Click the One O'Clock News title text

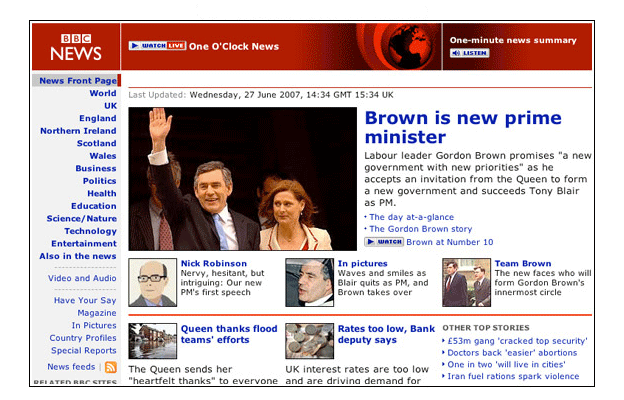234,46
